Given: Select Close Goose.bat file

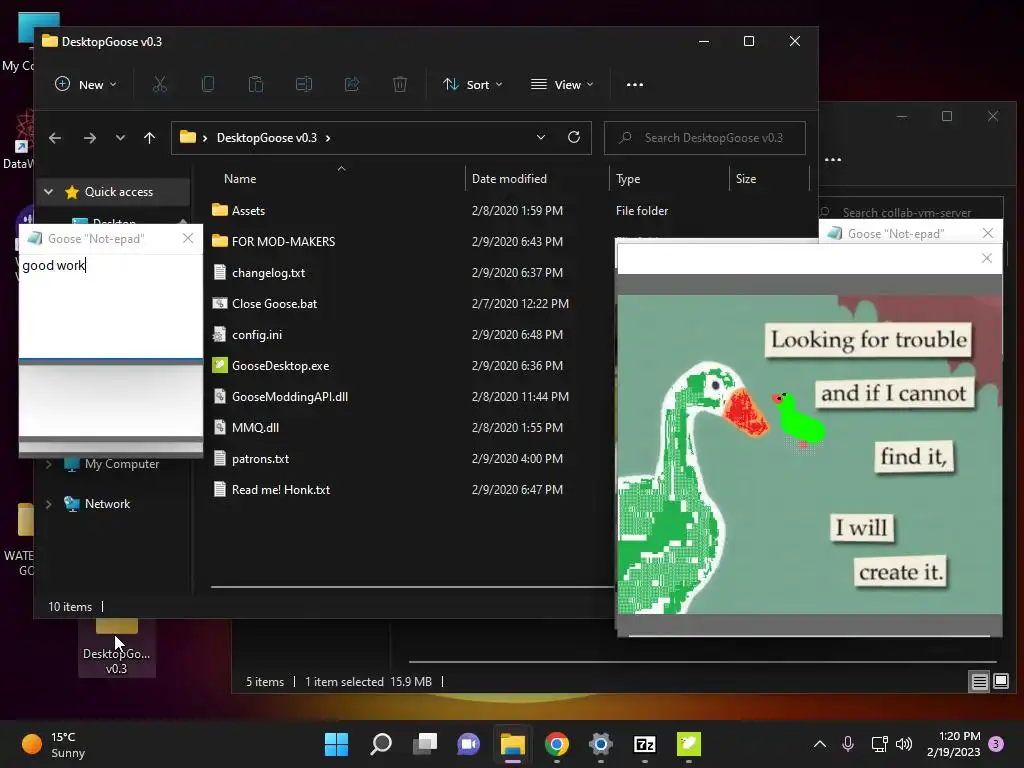Looking at the screenshot, I should (274, 304).
